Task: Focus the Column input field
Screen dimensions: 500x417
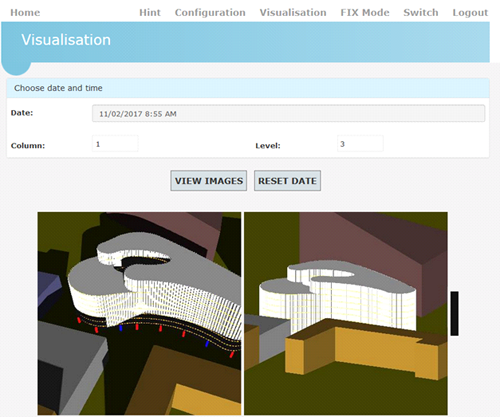Action: 115,144
